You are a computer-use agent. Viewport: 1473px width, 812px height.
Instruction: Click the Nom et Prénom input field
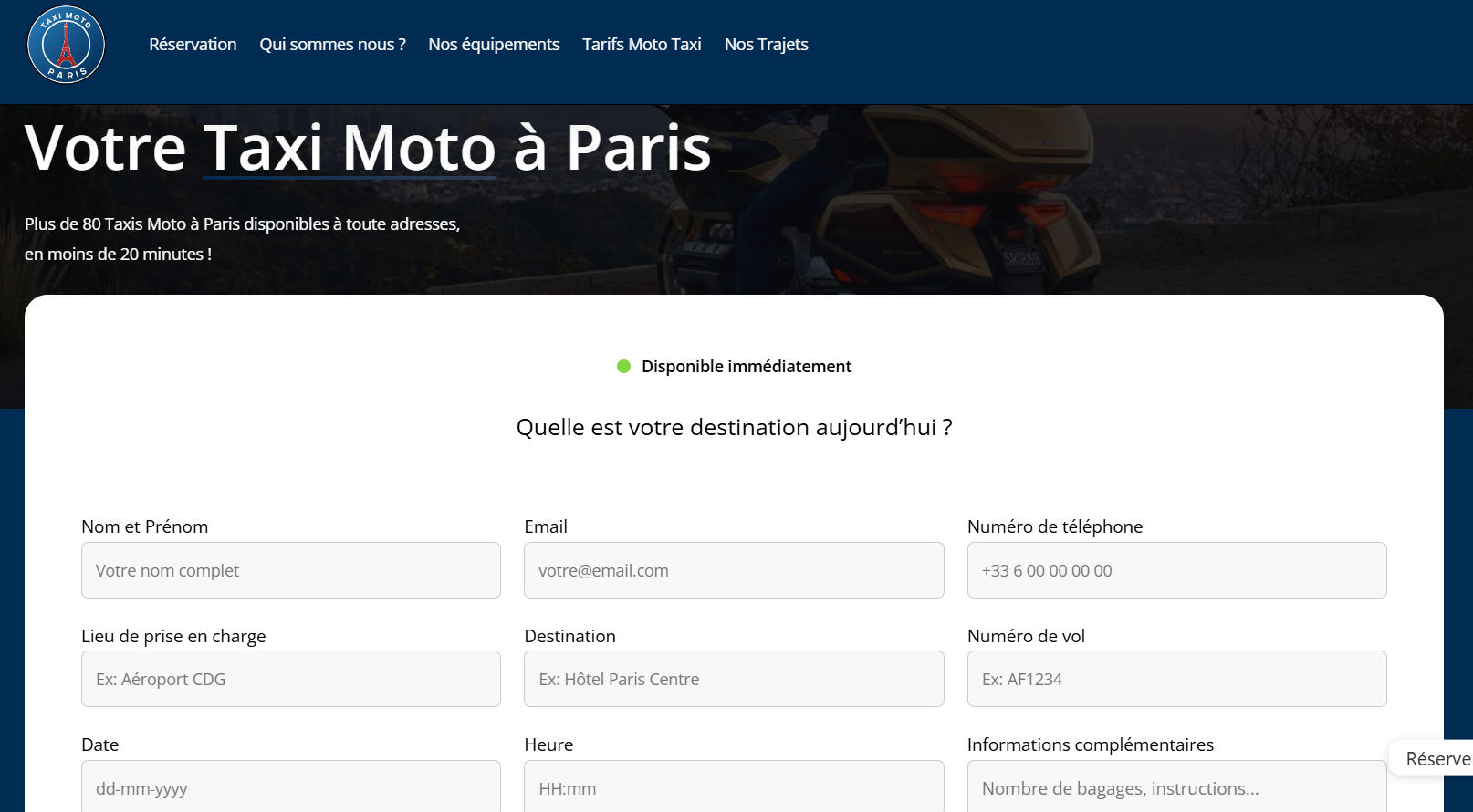[x=291, y=570]
